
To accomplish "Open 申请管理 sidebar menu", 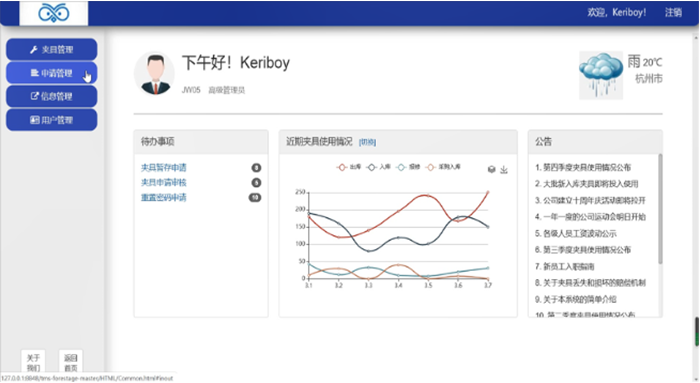I will click(x=51, y=73).
